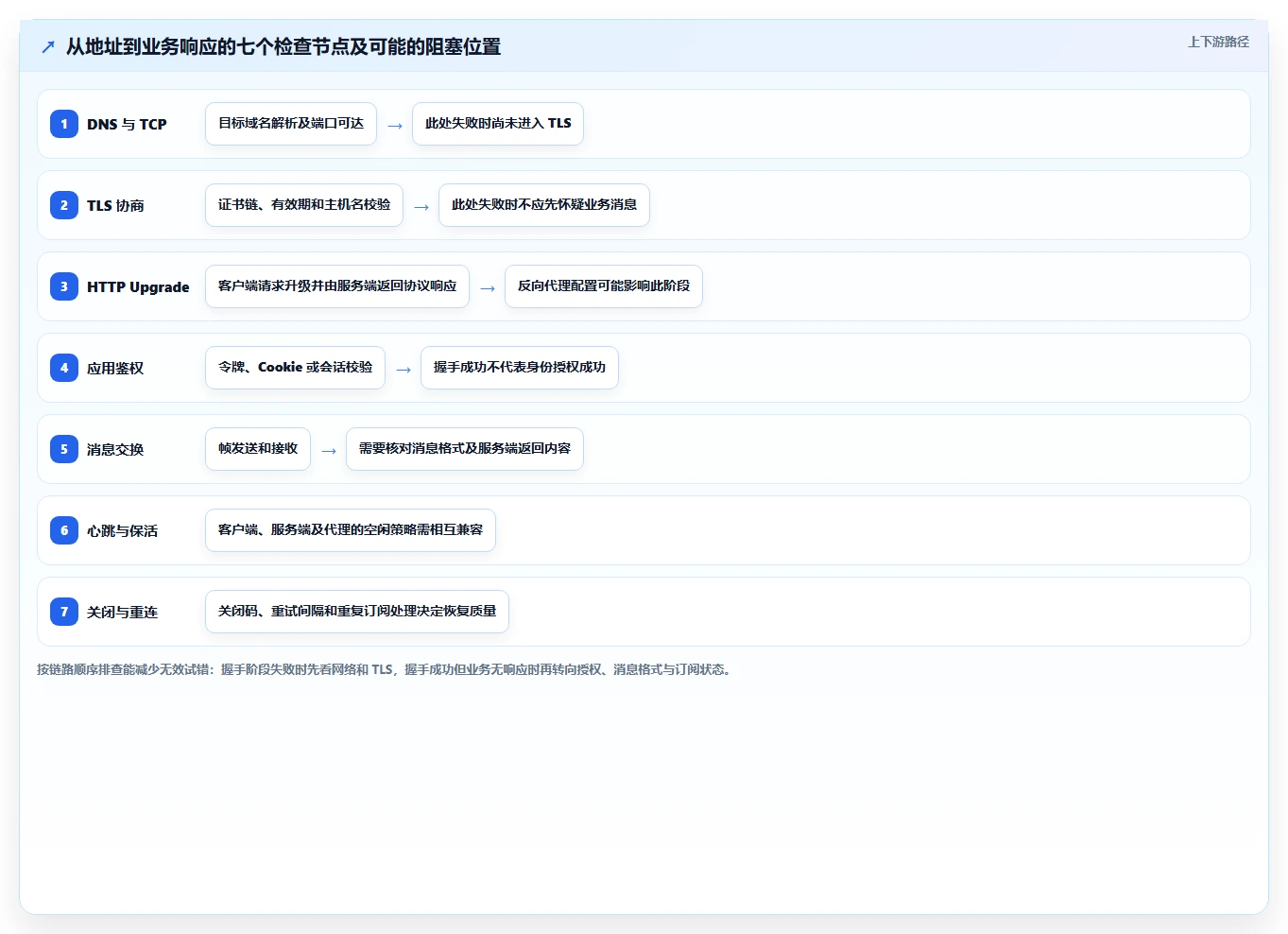Click the '此处失败时不应先怀疑业务消息' chip
This screenshot has width=1288, height=934.
point(544,205)
